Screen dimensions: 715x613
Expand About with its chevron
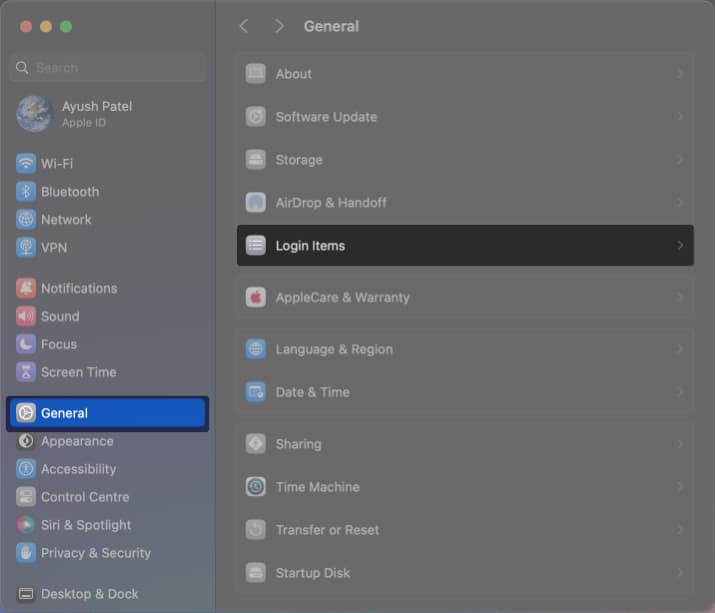click(680, 73)
